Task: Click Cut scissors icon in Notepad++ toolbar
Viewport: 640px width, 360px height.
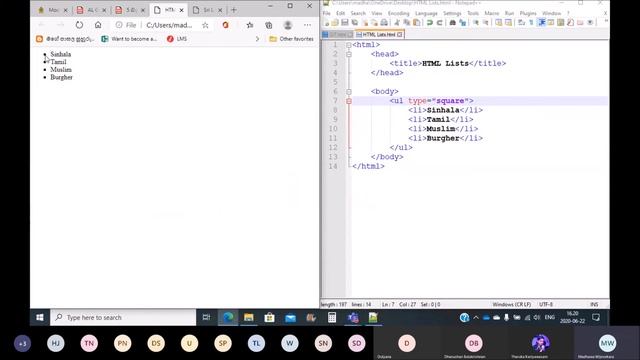Action: (397, 23)
